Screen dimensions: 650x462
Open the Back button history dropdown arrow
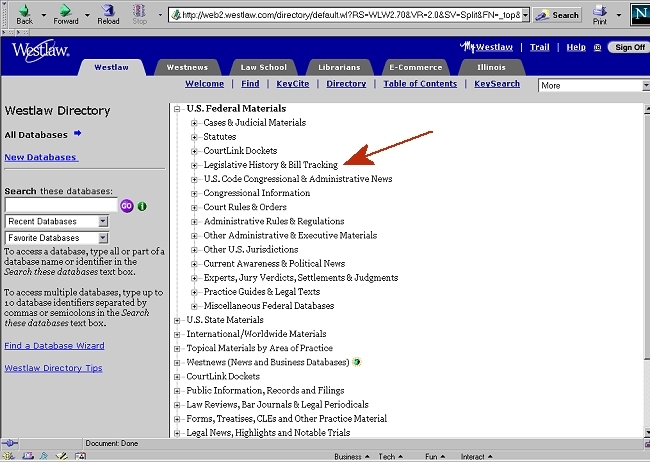click(44, 15)
